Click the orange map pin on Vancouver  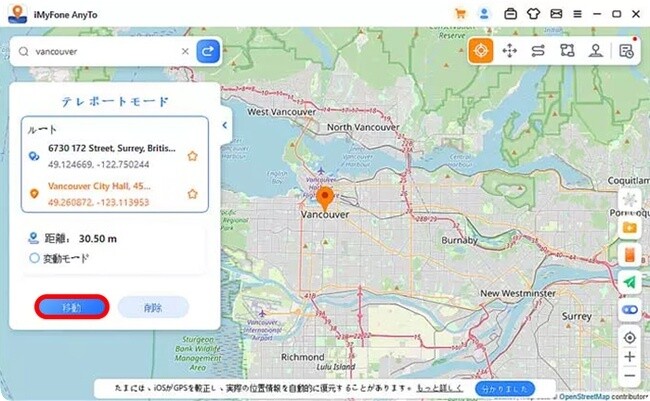point(325,198)
